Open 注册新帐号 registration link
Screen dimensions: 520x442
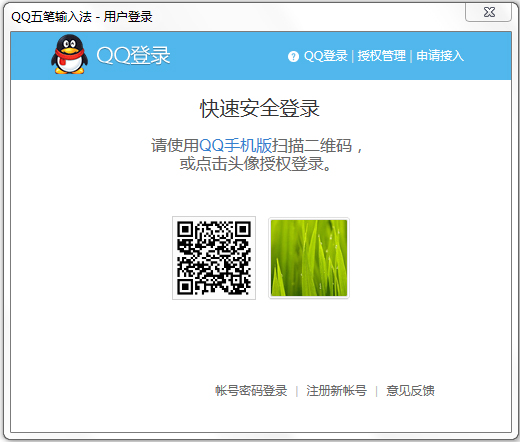pyautogui.click(x=336, y=391)
